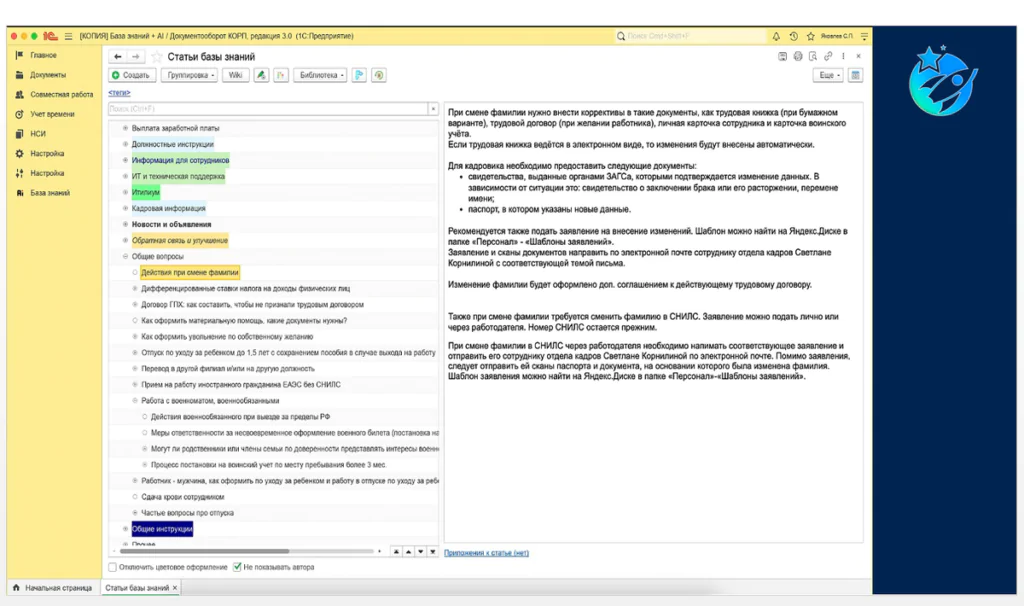This screenshot has height=606, width=1024.
Task: Collapse the Общие вопросы node
Action: [x=125, y=257]
